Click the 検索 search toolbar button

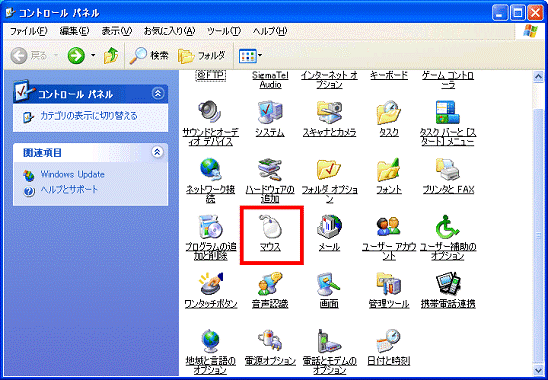pyautogui.click(x=149, y=55)
